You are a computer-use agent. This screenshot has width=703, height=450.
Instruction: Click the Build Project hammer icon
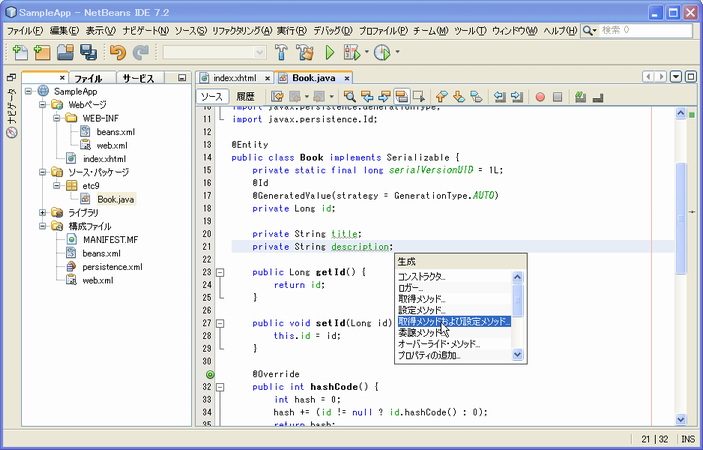click(281, 52)
